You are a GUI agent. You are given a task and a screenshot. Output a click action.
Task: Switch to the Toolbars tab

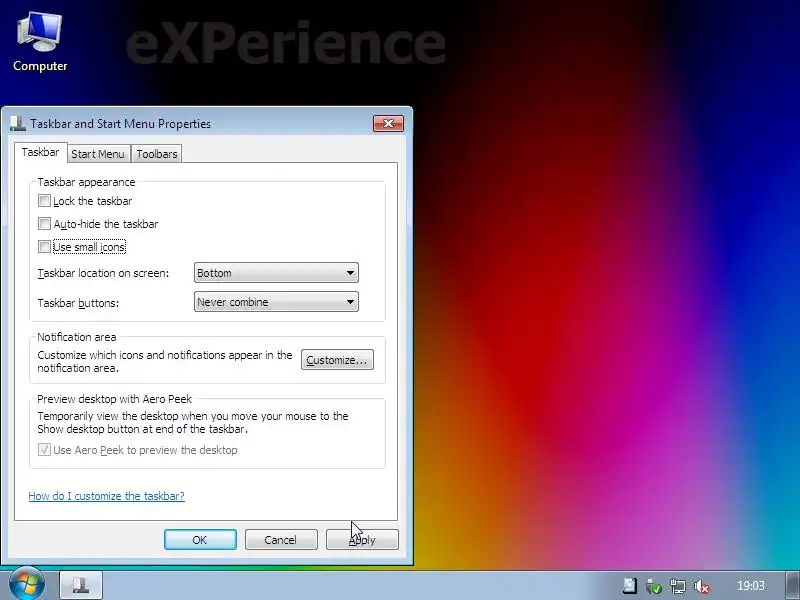pyautogui.click(x=157, y=154)
